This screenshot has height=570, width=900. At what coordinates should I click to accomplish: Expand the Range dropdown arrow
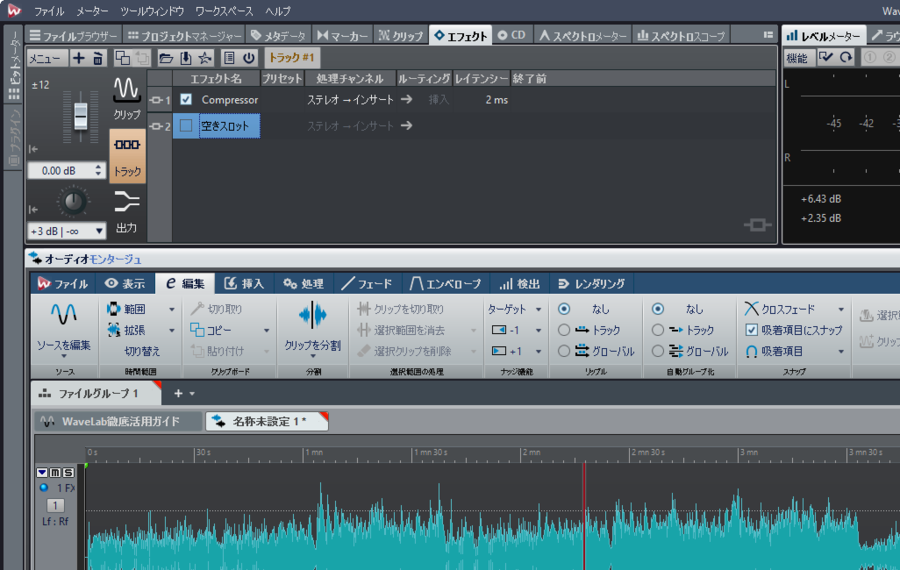pyautogui.click(x=172, y=309)
